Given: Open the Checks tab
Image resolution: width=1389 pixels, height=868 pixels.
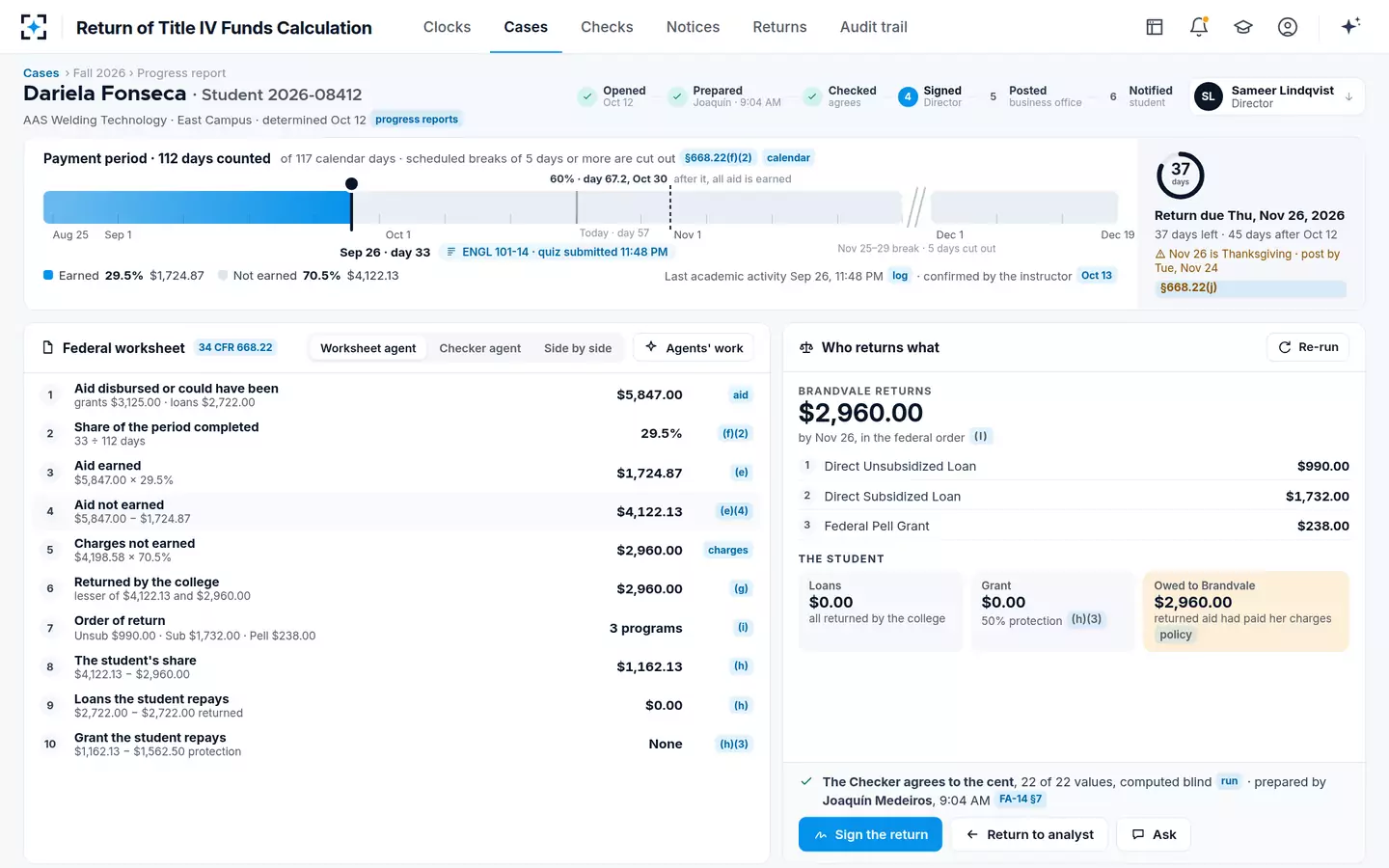Looking at the screenshot, I should click(607, 27).
